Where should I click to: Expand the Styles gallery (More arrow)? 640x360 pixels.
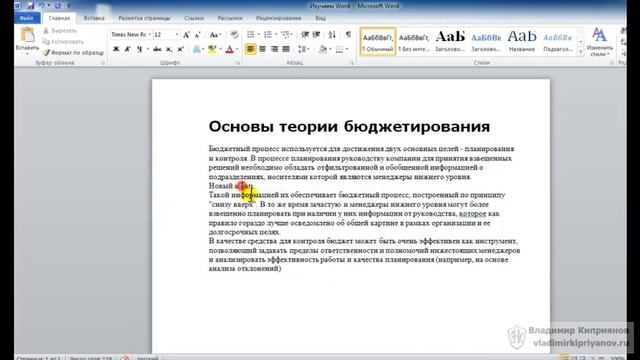click(580, 52)
